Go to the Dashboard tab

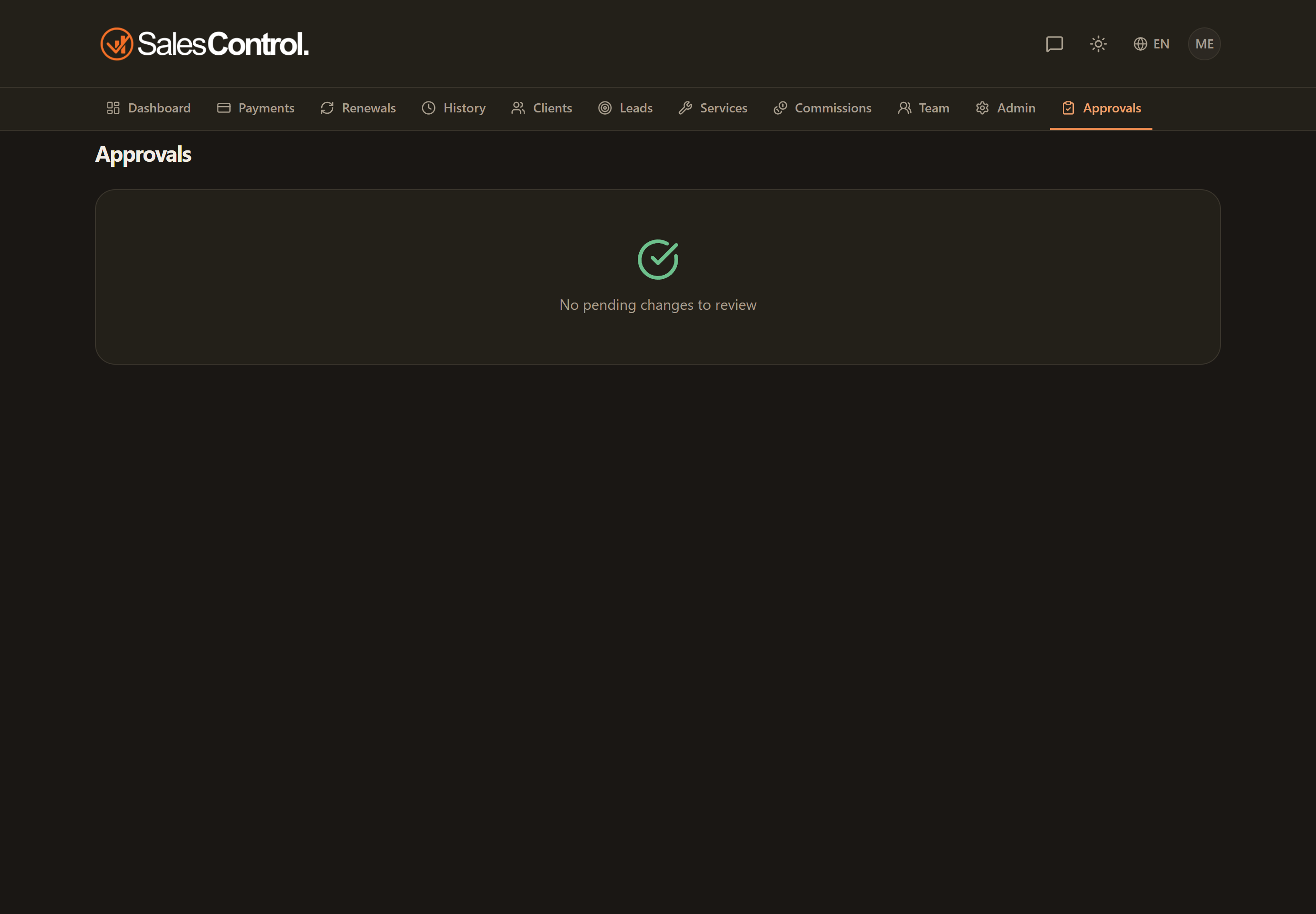tap(149, 108)
